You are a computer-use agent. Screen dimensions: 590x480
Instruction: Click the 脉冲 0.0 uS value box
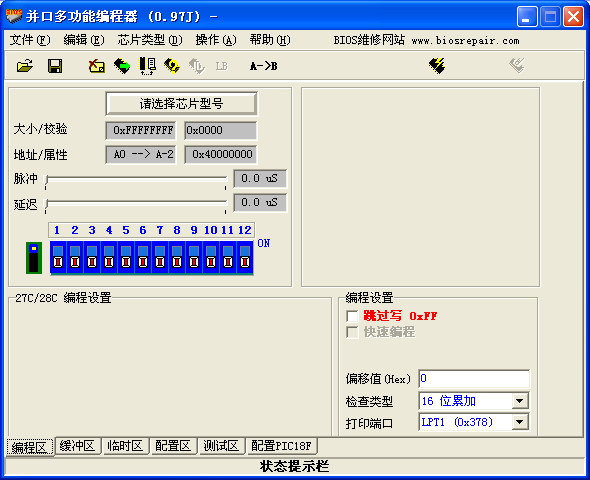click(x=260, y=178)
